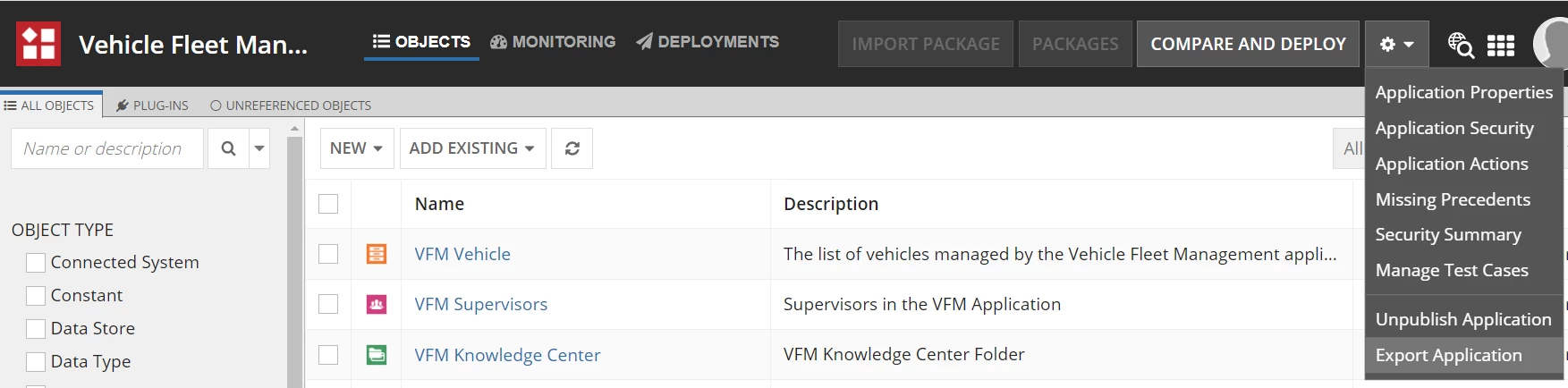Select the VFM Vehicle row checkbox
1568x388 pixels.
tap(328, 254)
